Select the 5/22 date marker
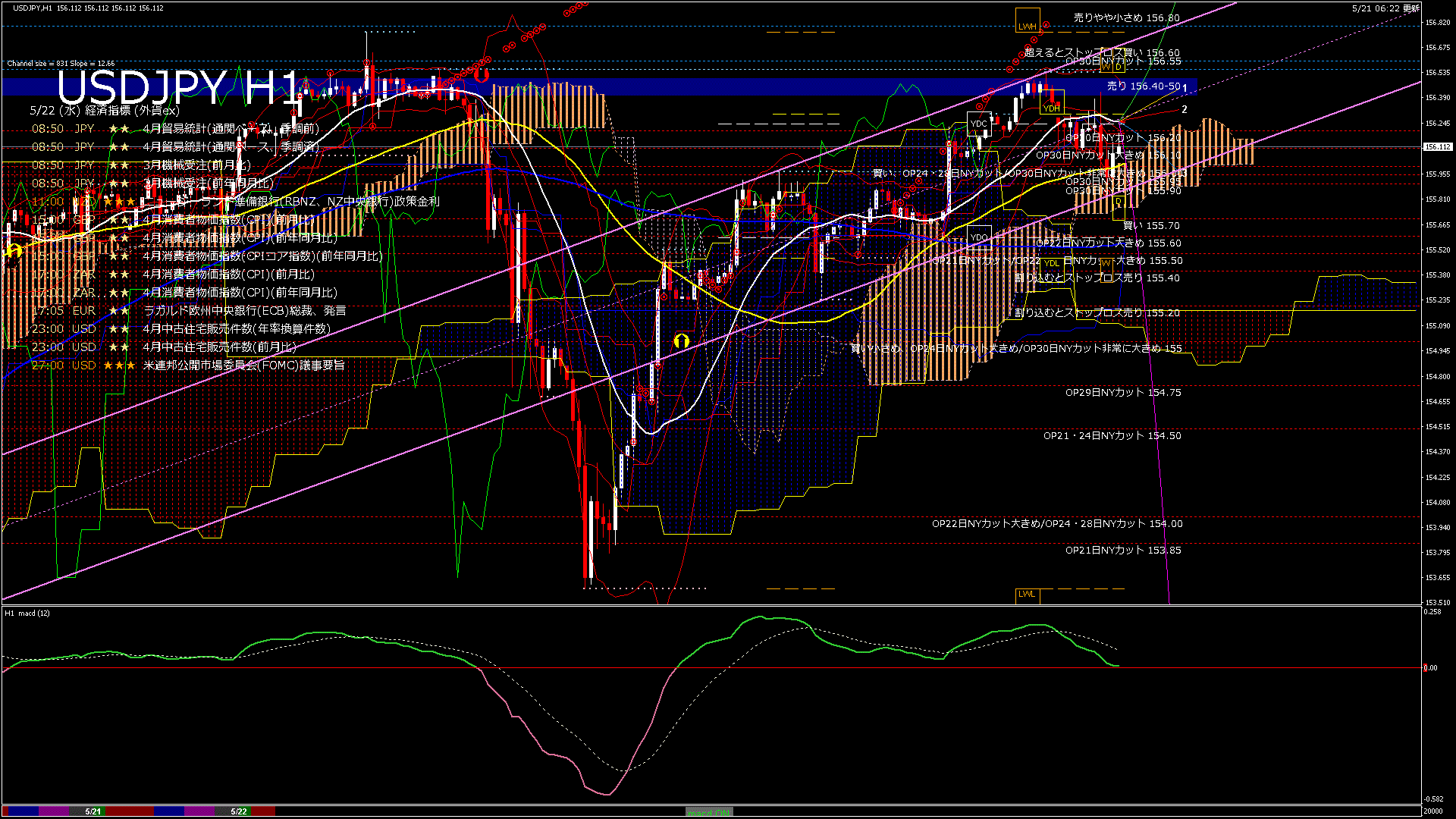 [x=239, y=811]
